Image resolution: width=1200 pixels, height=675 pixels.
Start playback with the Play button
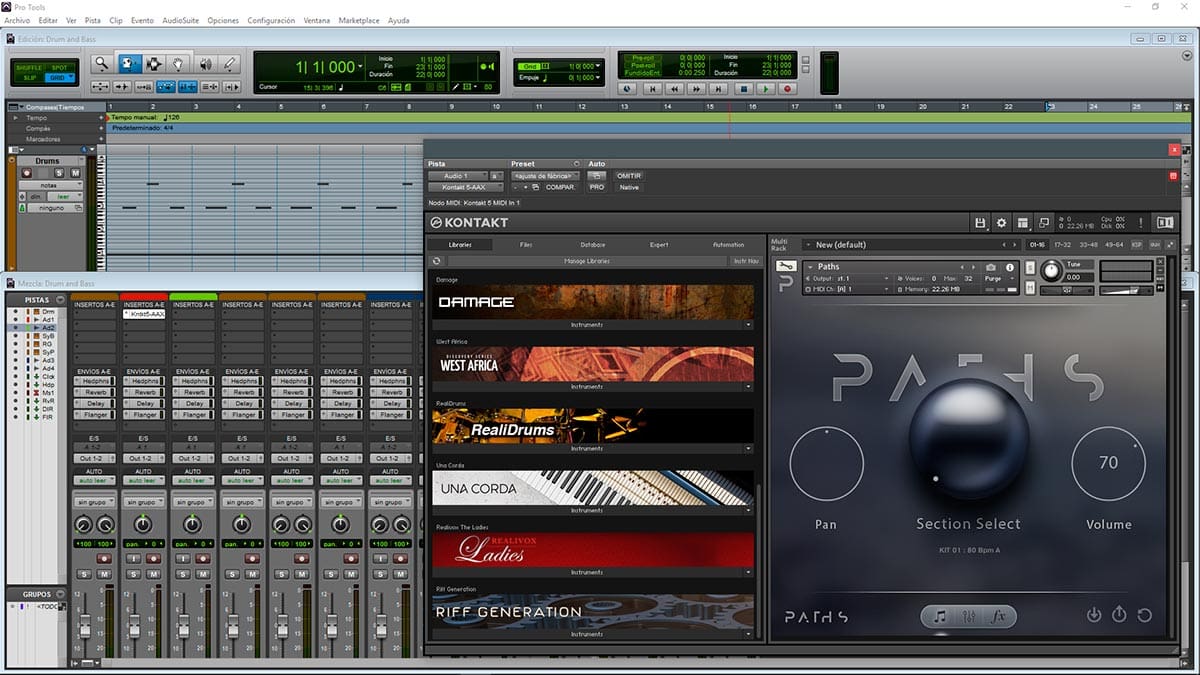coord(765,88)
